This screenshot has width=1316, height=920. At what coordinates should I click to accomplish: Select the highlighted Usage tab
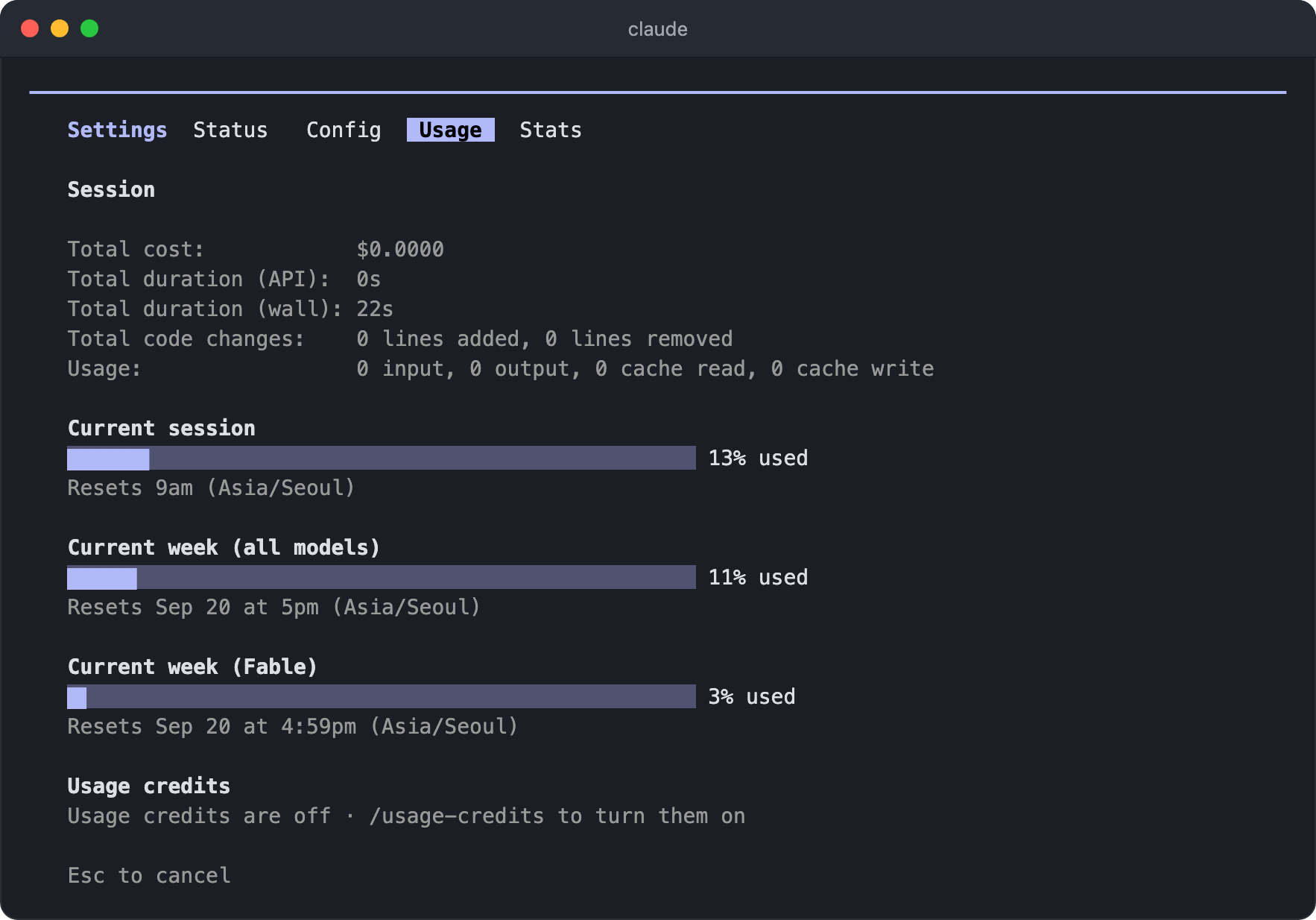(x=450, y=130)
